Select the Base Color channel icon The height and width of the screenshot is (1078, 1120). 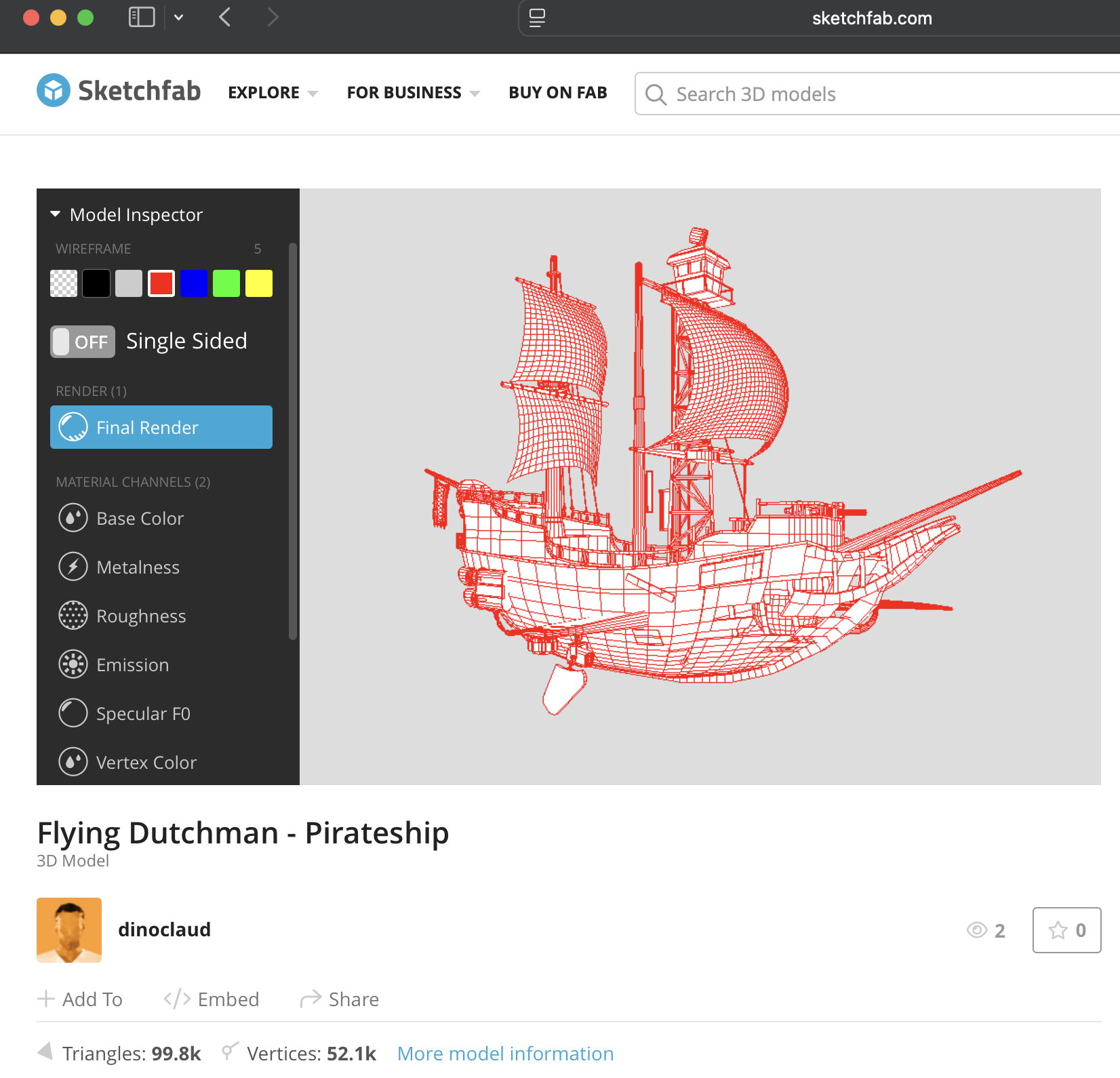tap(73, 518)
